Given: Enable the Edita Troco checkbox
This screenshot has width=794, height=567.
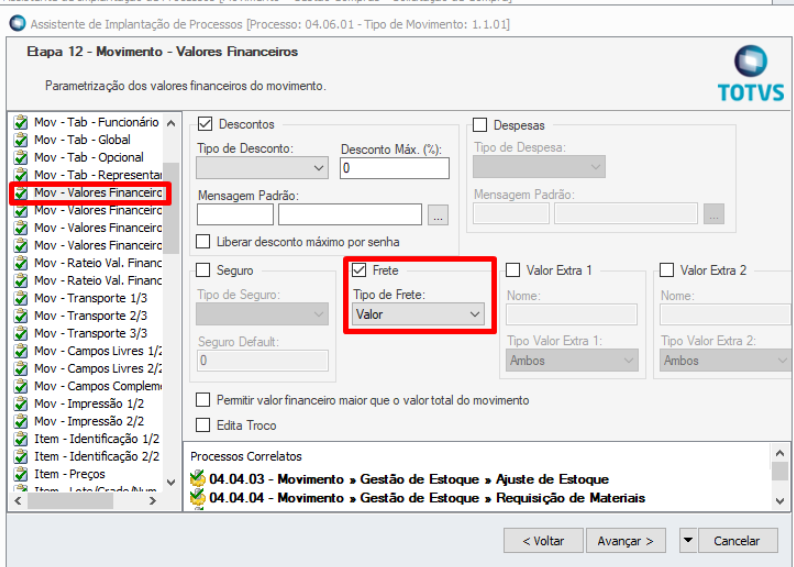Looking at the screenshot, I should [x=203, y=425].
